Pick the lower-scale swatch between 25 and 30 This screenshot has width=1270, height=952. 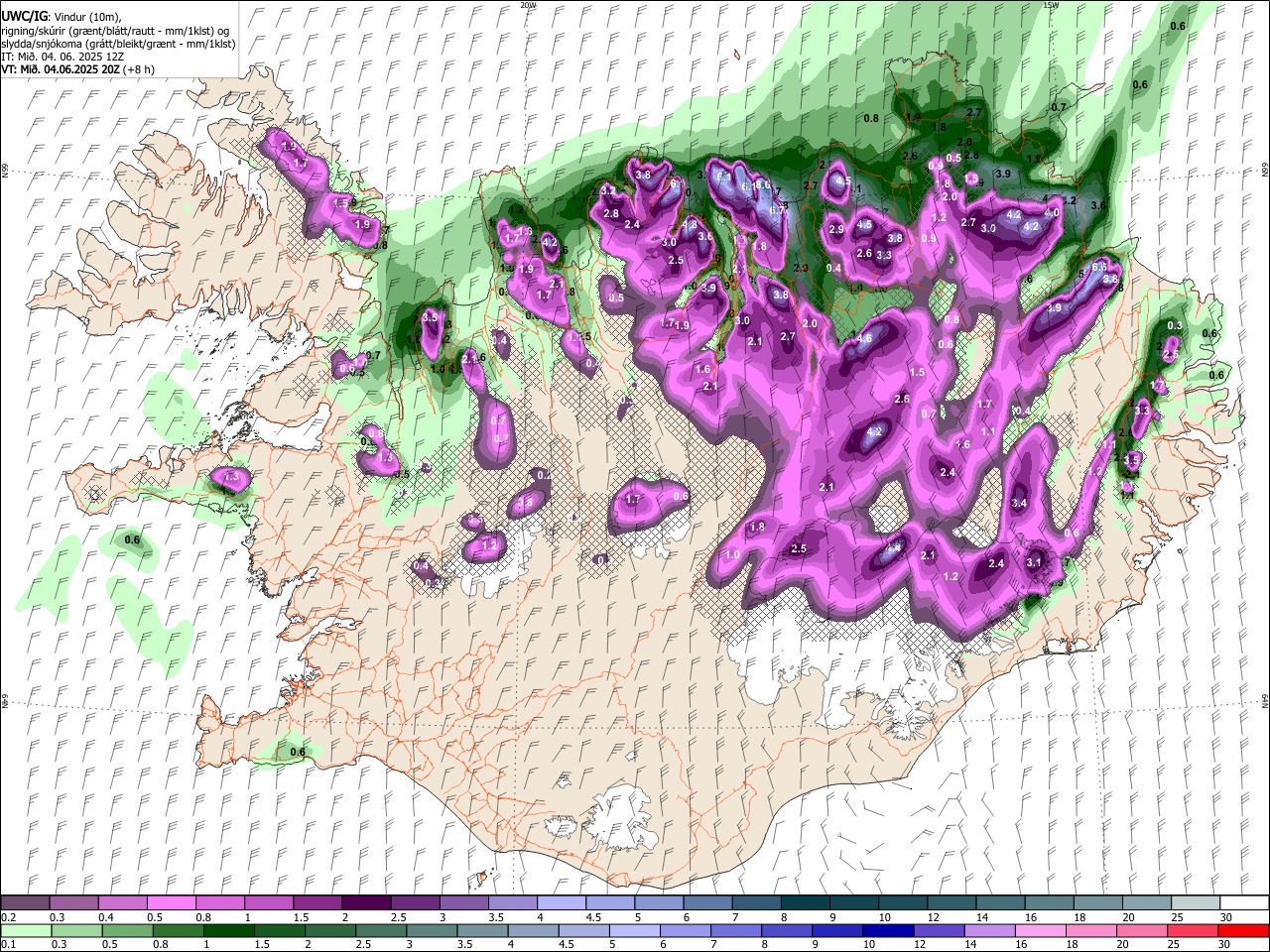click(x=1194, y=930)
